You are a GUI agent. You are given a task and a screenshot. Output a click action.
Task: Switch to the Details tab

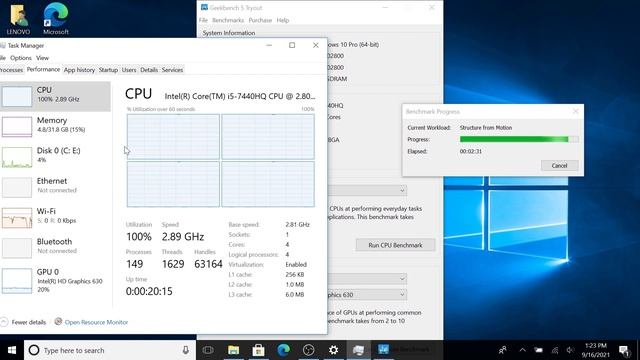149,70
